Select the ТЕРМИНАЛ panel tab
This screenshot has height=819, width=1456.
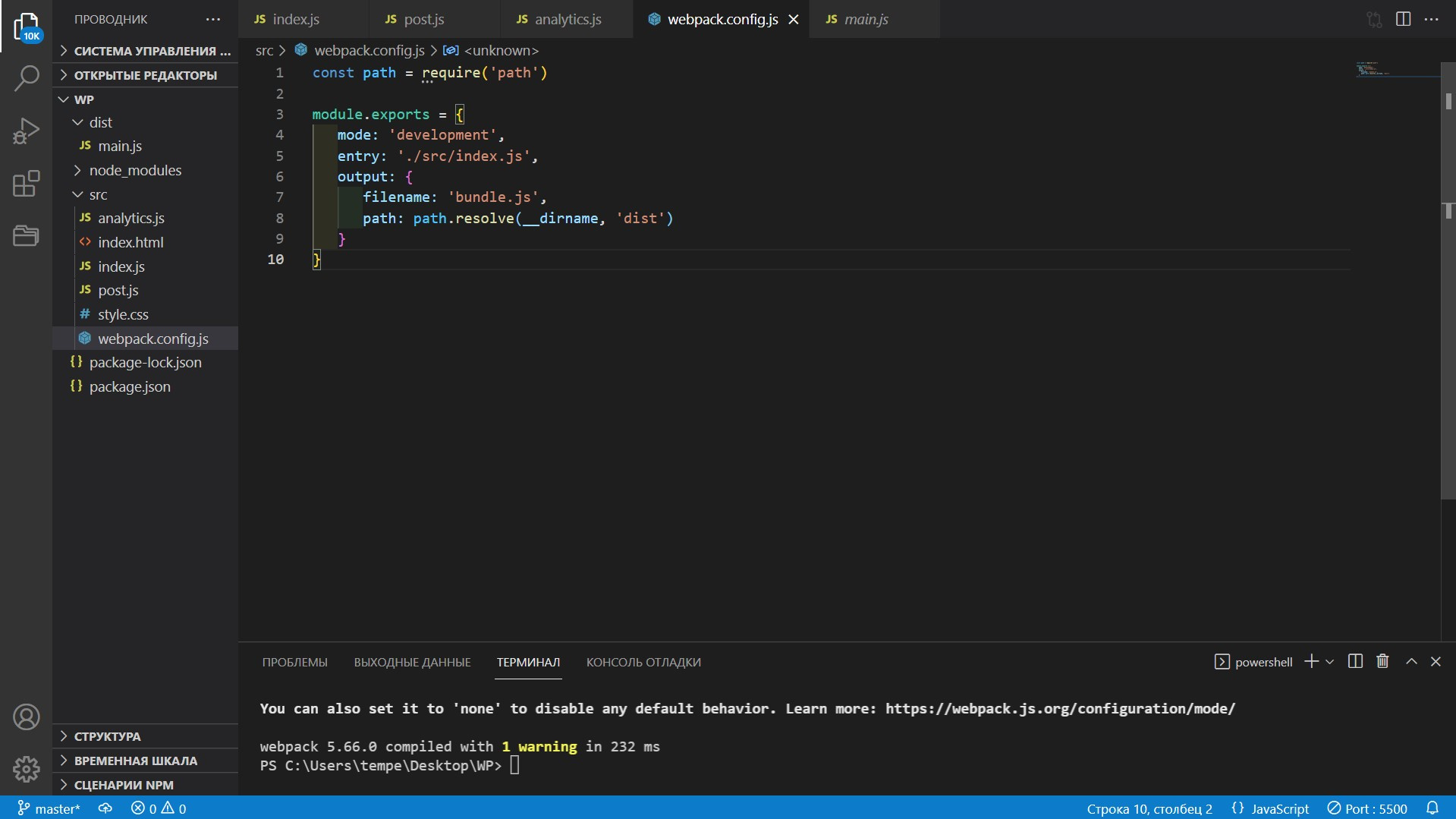pyautogui.click(x=528, y=662)
